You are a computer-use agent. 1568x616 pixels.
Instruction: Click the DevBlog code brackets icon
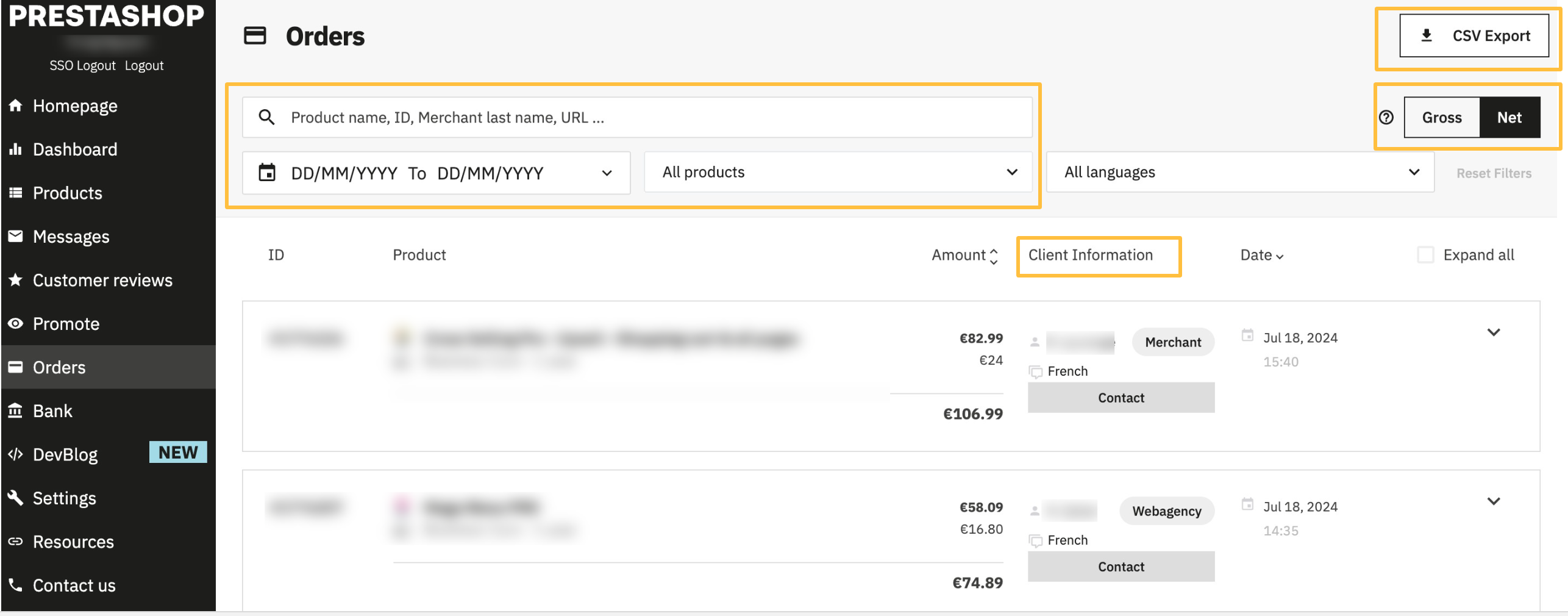tap(15, 454)
